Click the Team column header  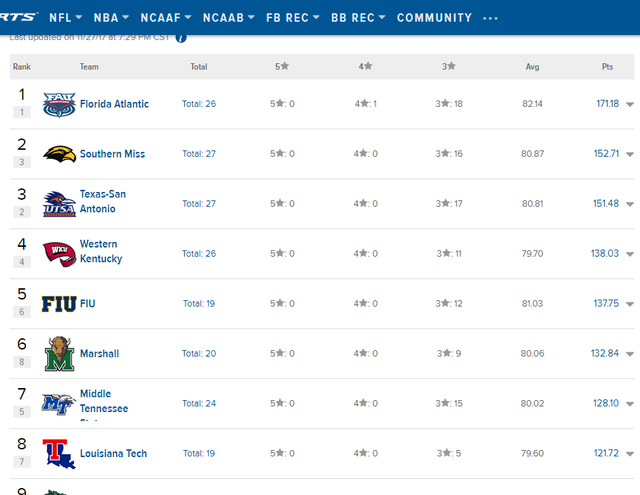(x=89, y=67)
